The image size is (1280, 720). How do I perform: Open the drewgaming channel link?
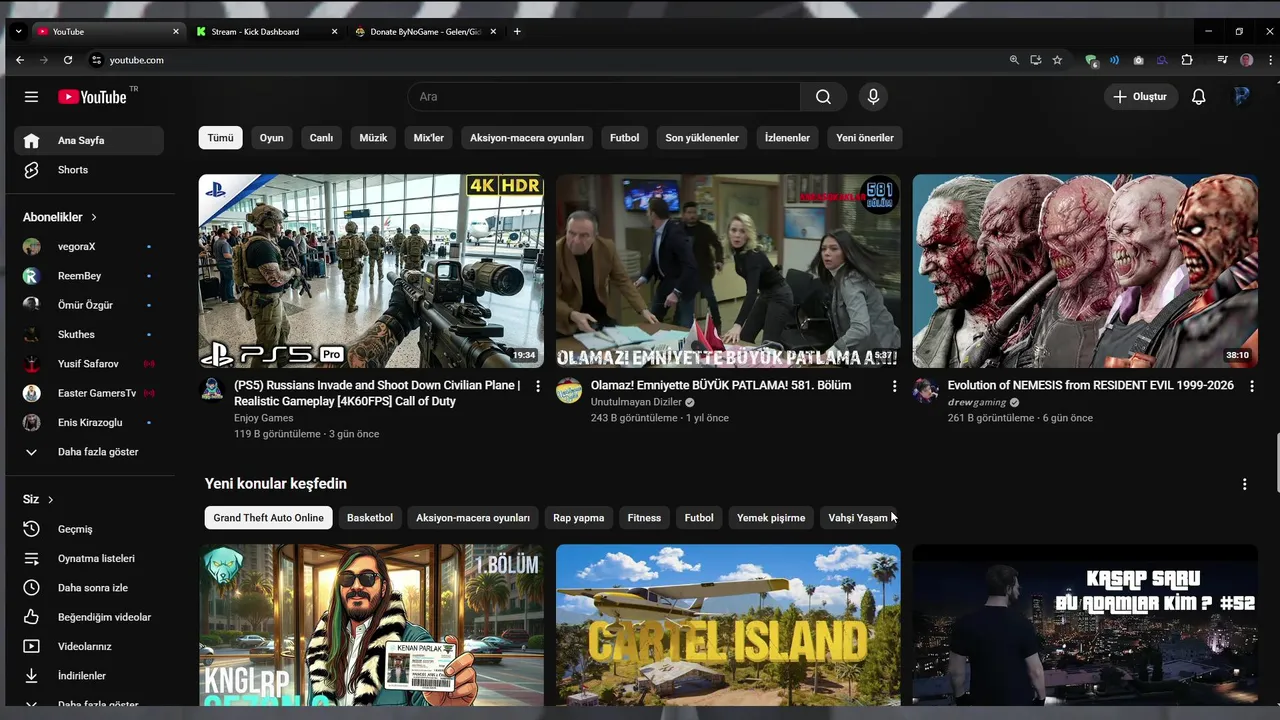(977, 402)
